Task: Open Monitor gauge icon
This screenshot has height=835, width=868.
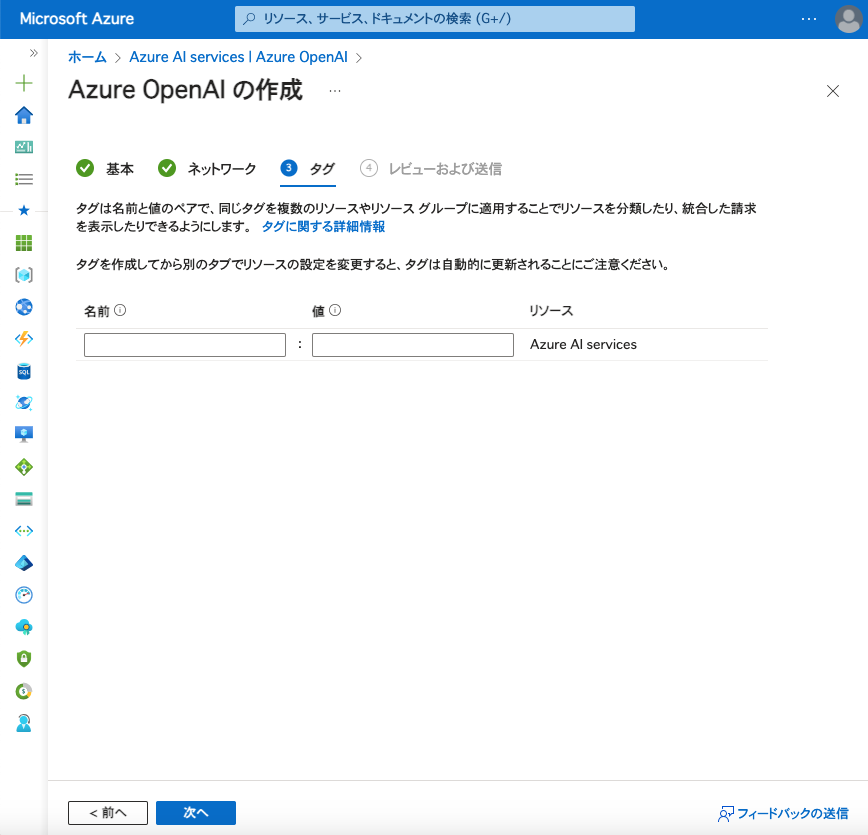Action: [x=24, y=595]
